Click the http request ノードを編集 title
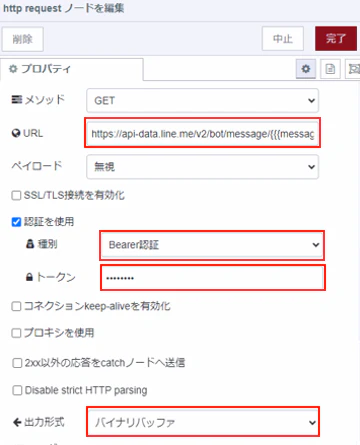Viewport: 360px width, 445px height. click(63, 8)
